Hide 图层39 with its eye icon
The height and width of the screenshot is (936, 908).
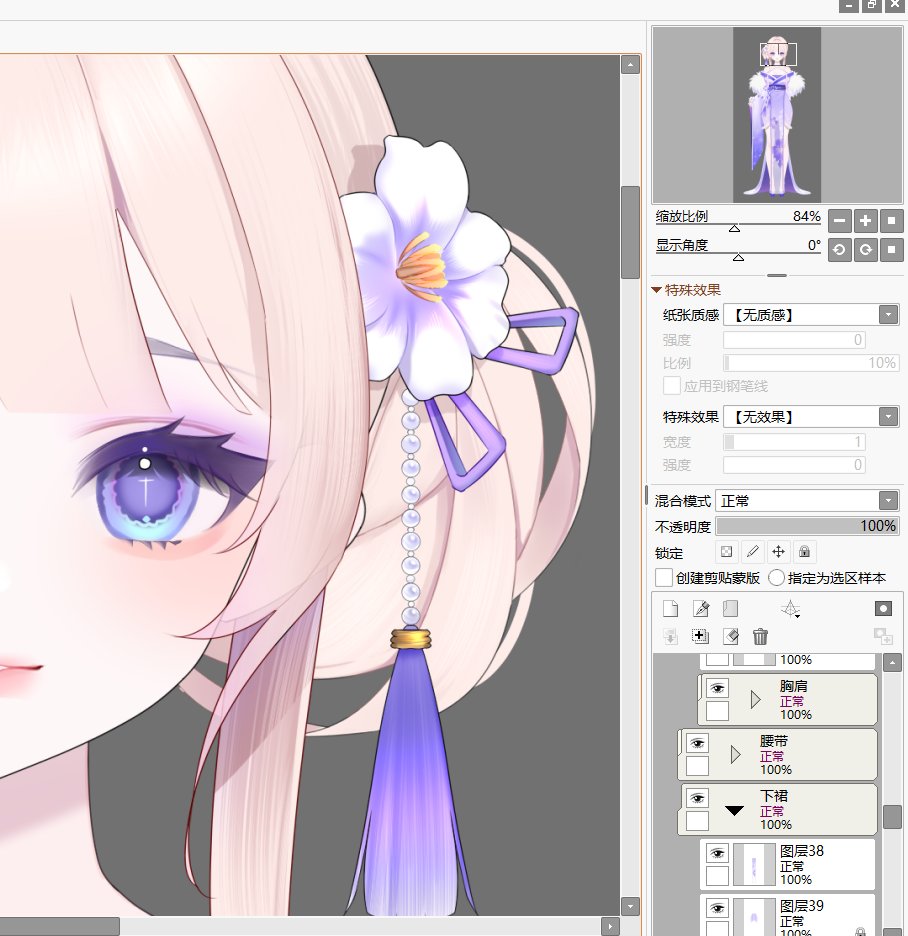point(718,908)
